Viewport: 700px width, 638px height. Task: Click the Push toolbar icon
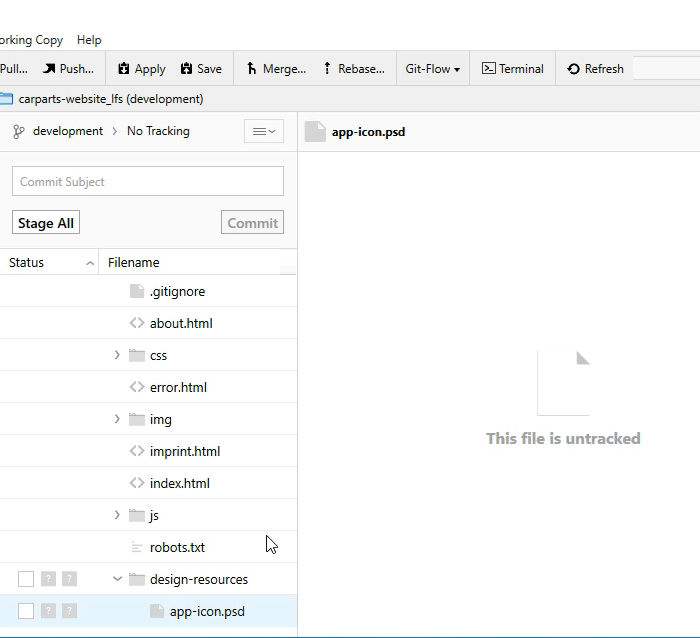pyautogui.click(x=49, y=69)
